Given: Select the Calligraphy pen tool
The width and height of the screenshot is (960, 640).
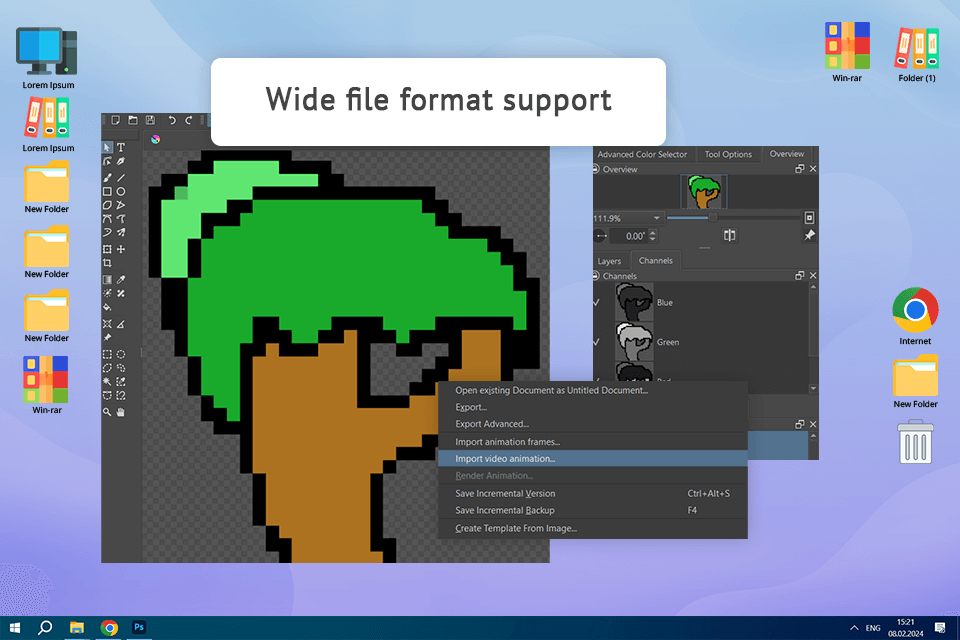Looking at the screenshot, I should [121, 162].
